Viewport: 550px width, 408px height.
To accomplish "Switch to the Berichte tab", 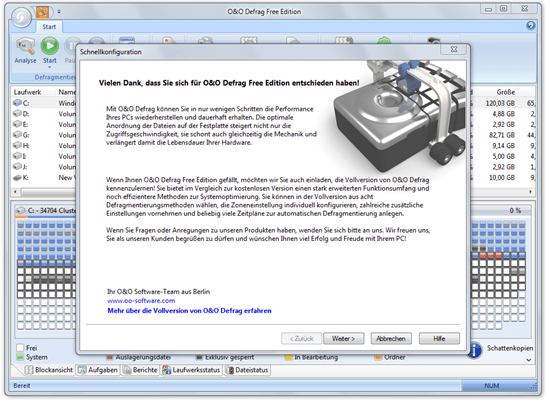I will (x=140, y=370).
